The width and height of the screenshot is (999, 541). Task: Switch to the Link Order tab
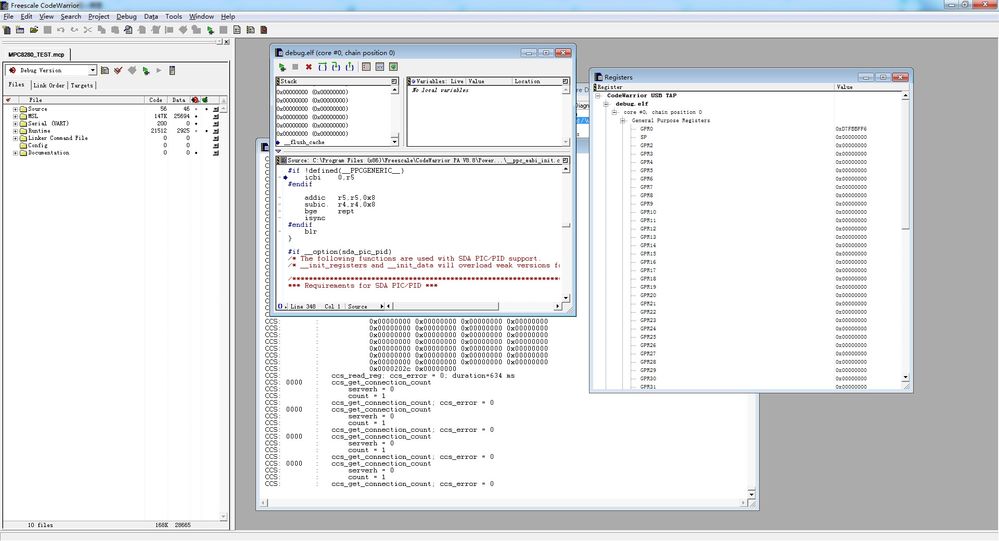[x=48, y=85]
